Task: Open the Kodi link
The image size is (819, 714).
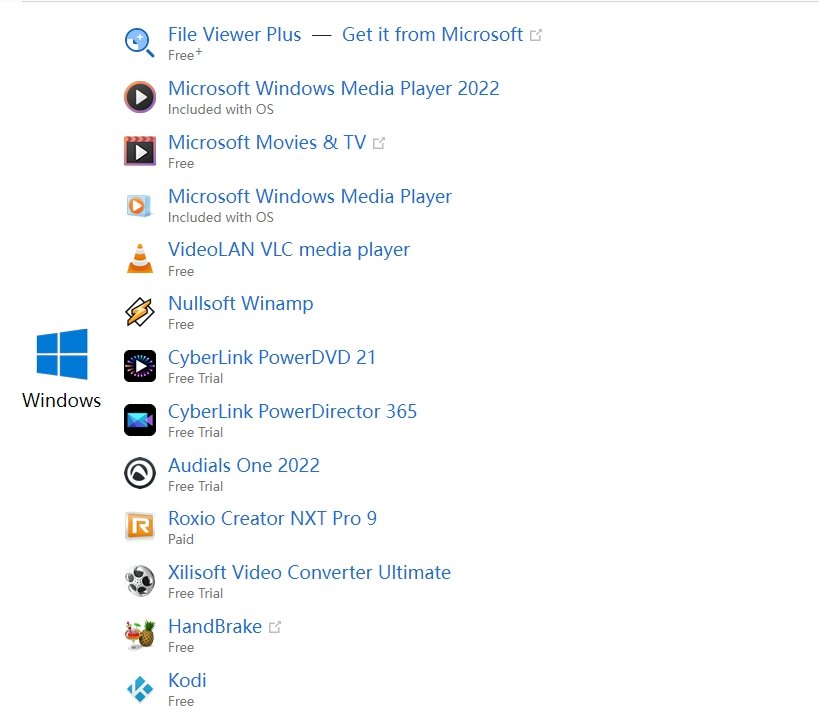Action: (187, 681)
